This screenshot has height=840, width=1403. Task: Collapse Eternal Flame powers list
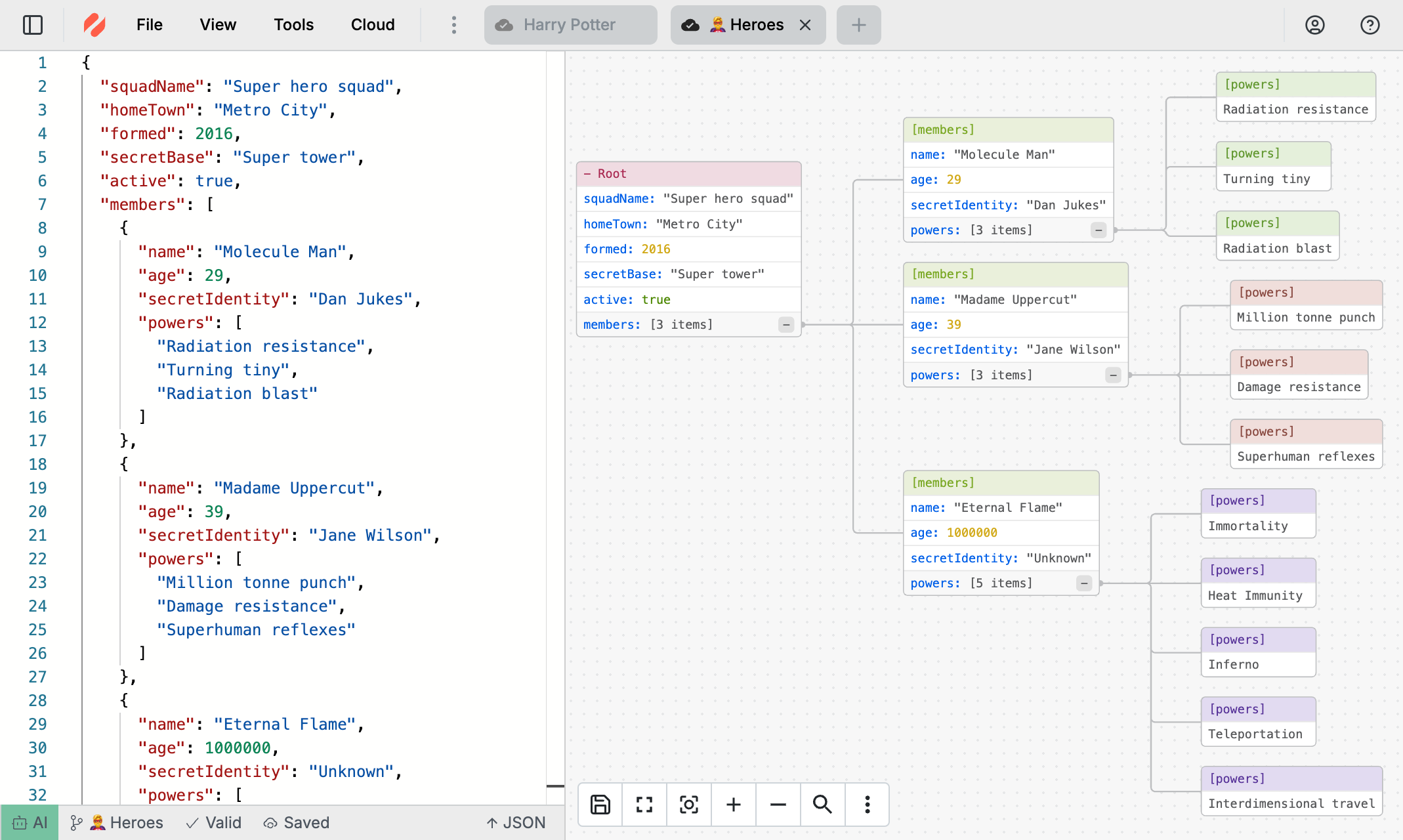[1084, 583]
